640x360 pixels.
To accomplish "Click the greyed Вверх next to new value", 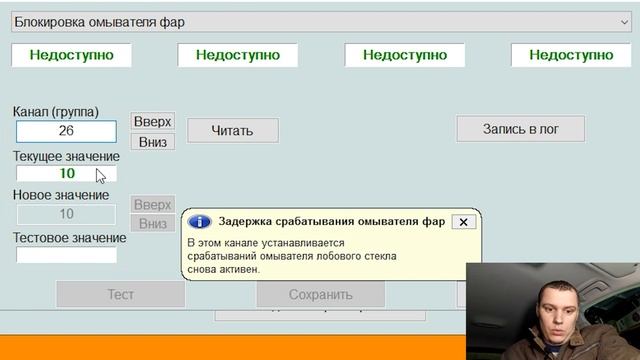I will coord(153,204).
